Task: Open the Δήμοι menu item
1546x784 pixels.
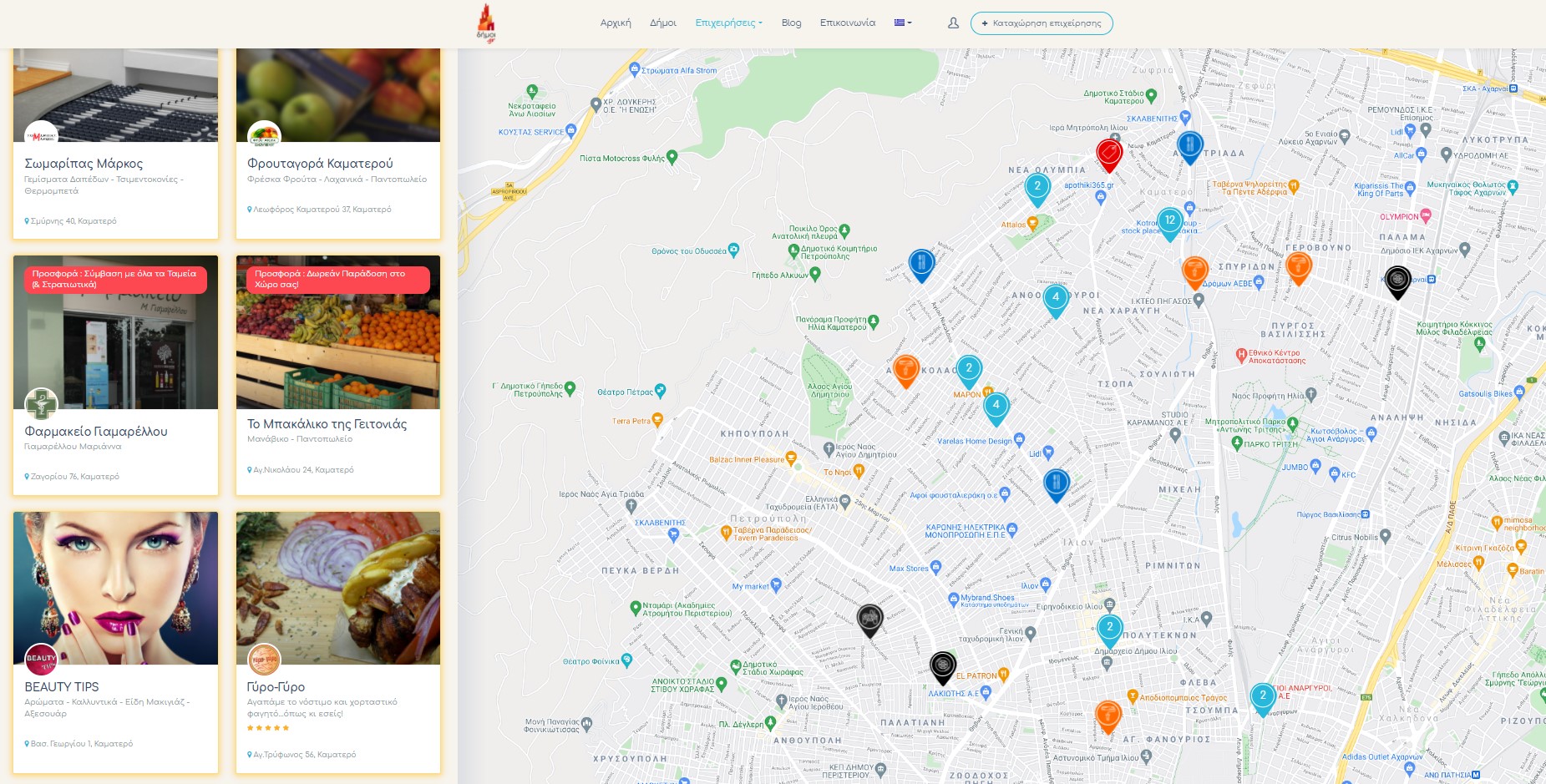Action: tap(663, 23)
